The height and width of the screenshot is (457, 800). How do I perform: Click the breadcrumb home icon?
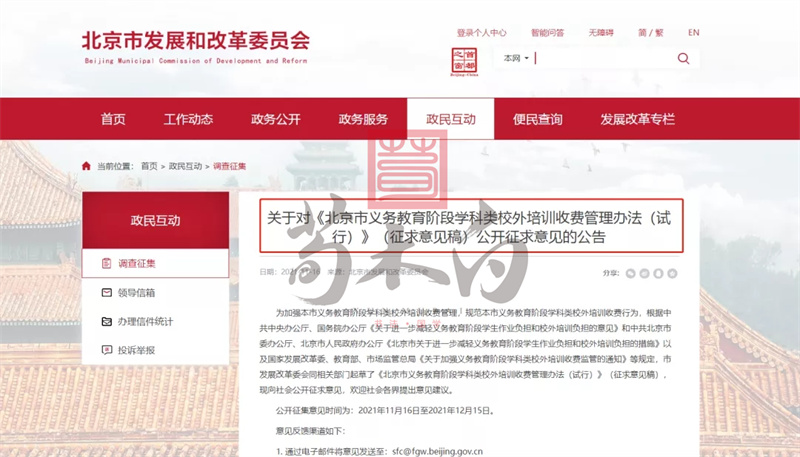pyautogui.click(x=86, y=166)
